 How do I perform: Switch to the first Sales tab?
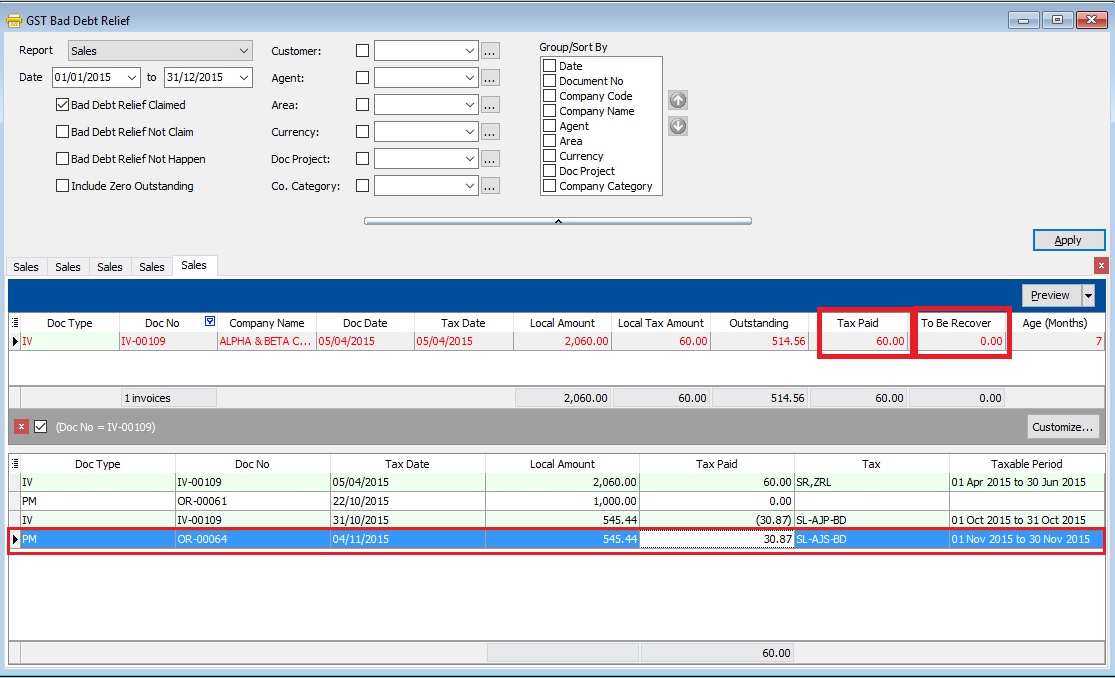(x=26, y=267)
